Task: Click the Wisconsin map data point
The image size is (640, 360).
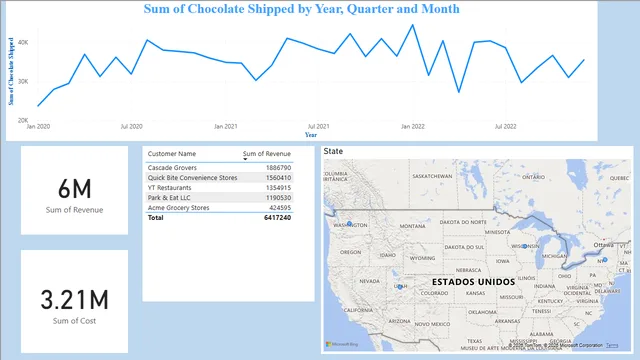Action: coord(525,246)
